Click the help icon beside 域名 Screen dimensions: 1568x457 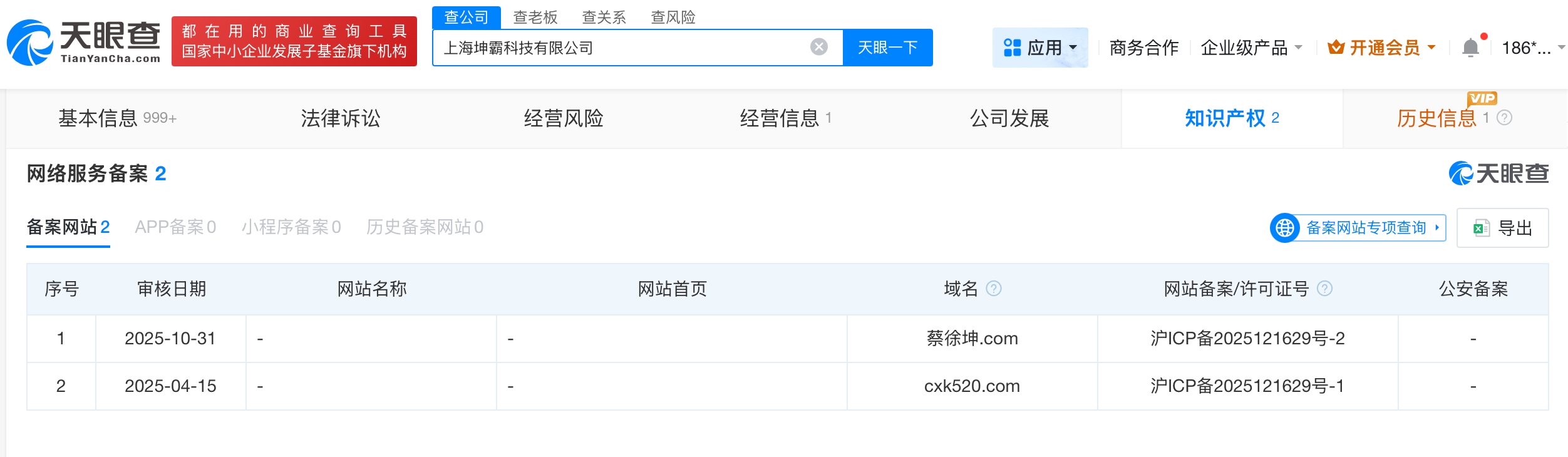994,289
